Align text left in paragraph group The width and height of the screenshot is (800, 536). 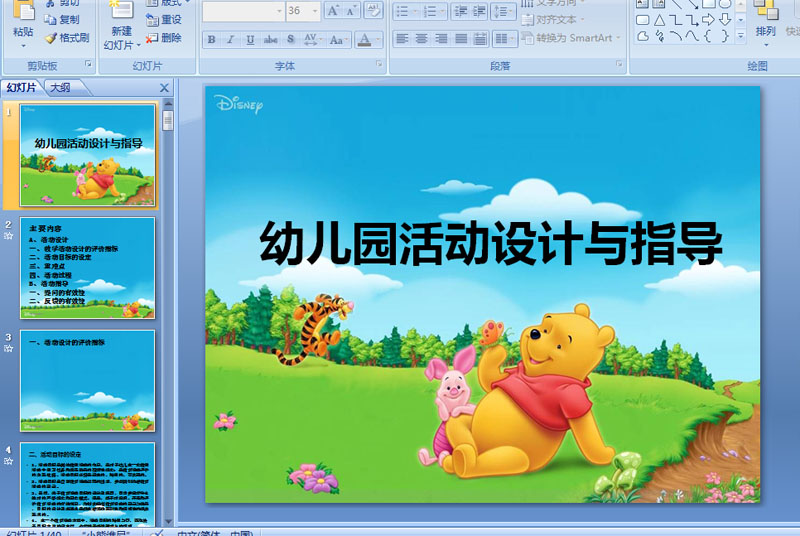click(403, 39)
